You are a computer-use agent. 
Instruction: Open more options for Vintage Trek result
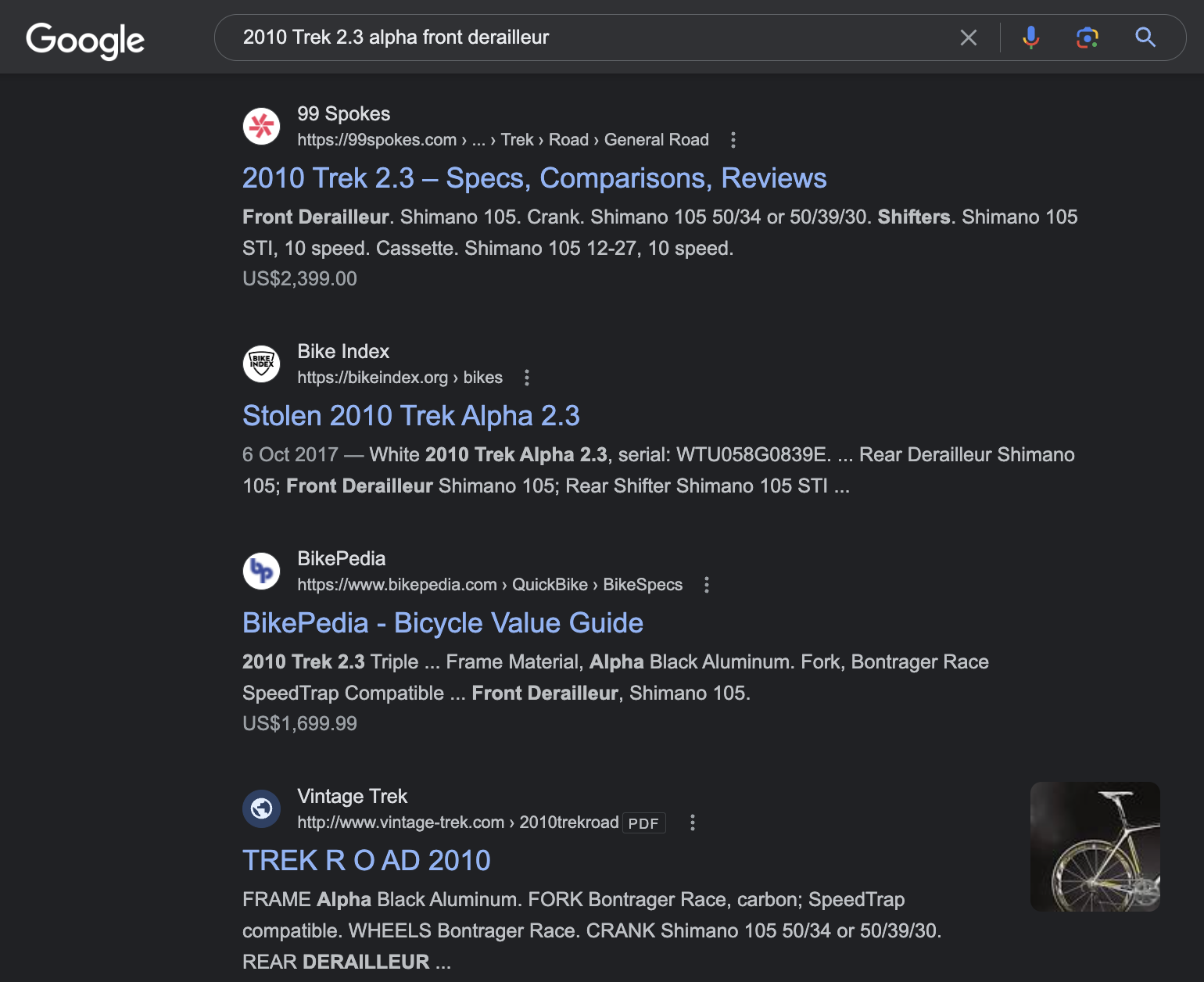tap(693, 823)
